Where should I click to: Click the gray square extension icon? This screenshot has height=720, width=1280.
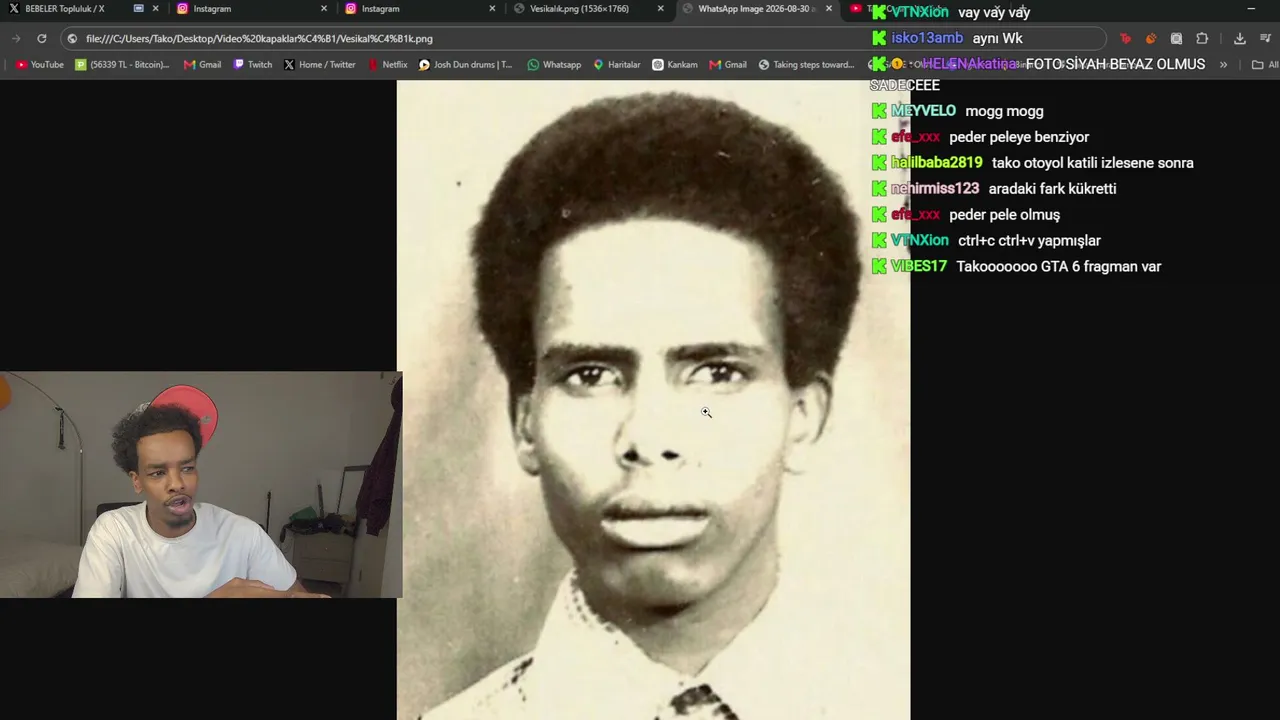point(1176,38)
